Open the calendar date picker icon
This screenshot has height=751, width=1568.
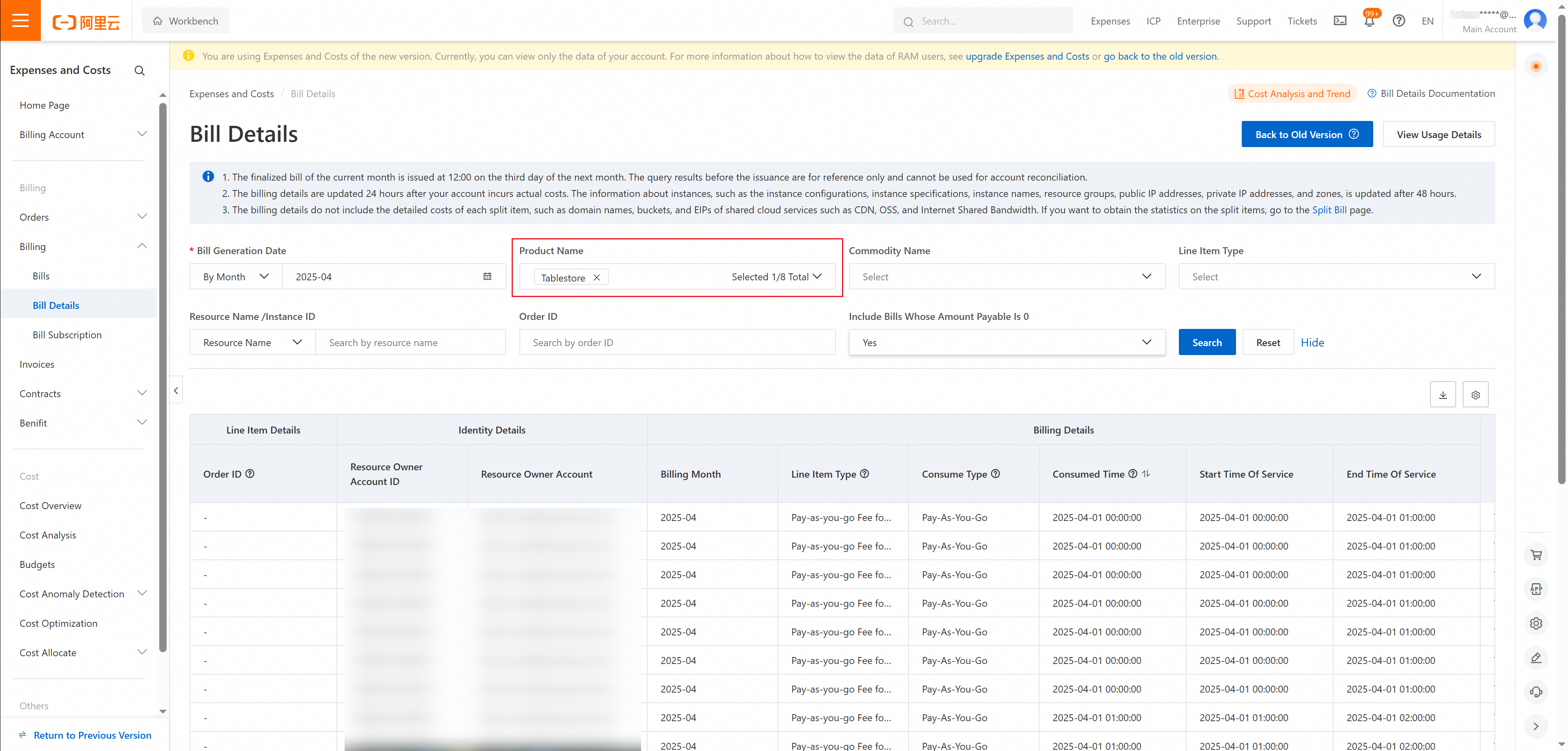tap(487, 277)
